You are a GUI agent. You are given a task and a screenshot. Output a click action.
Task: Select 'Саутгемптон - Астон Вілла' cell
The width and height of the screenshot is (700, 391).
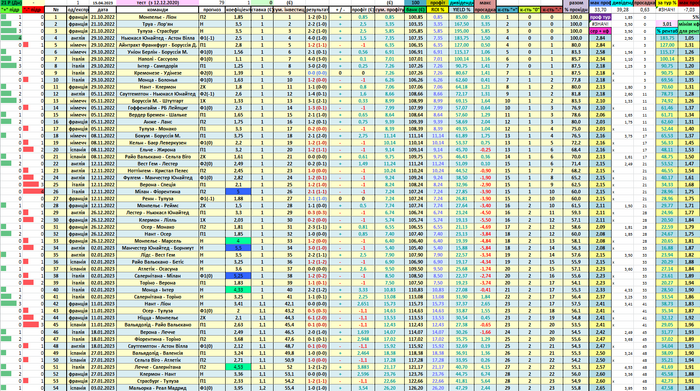pyautogui.click(x=158, y=346)
